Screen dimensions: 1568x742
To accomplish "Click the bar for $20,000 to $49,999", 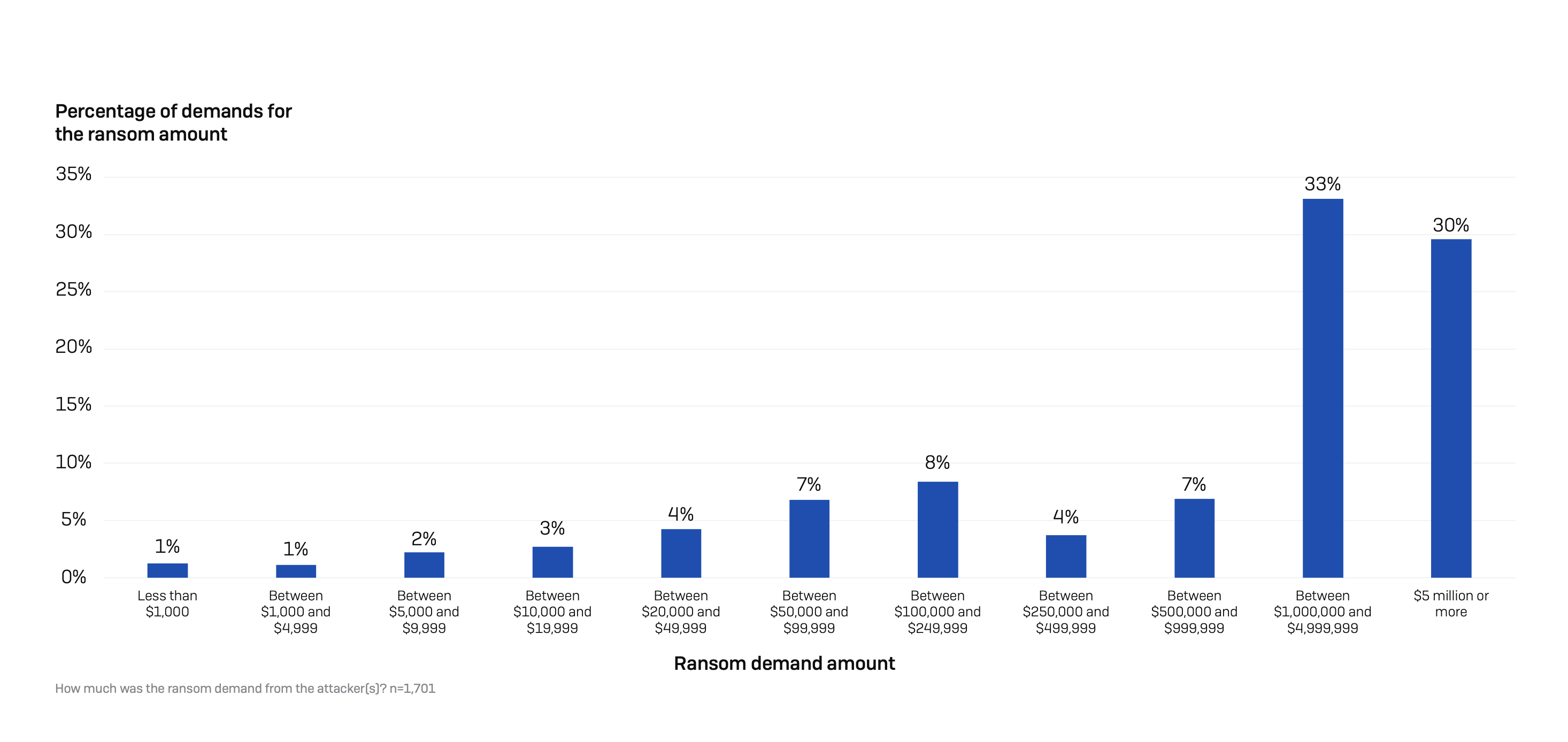I will [x=681, y=553].
